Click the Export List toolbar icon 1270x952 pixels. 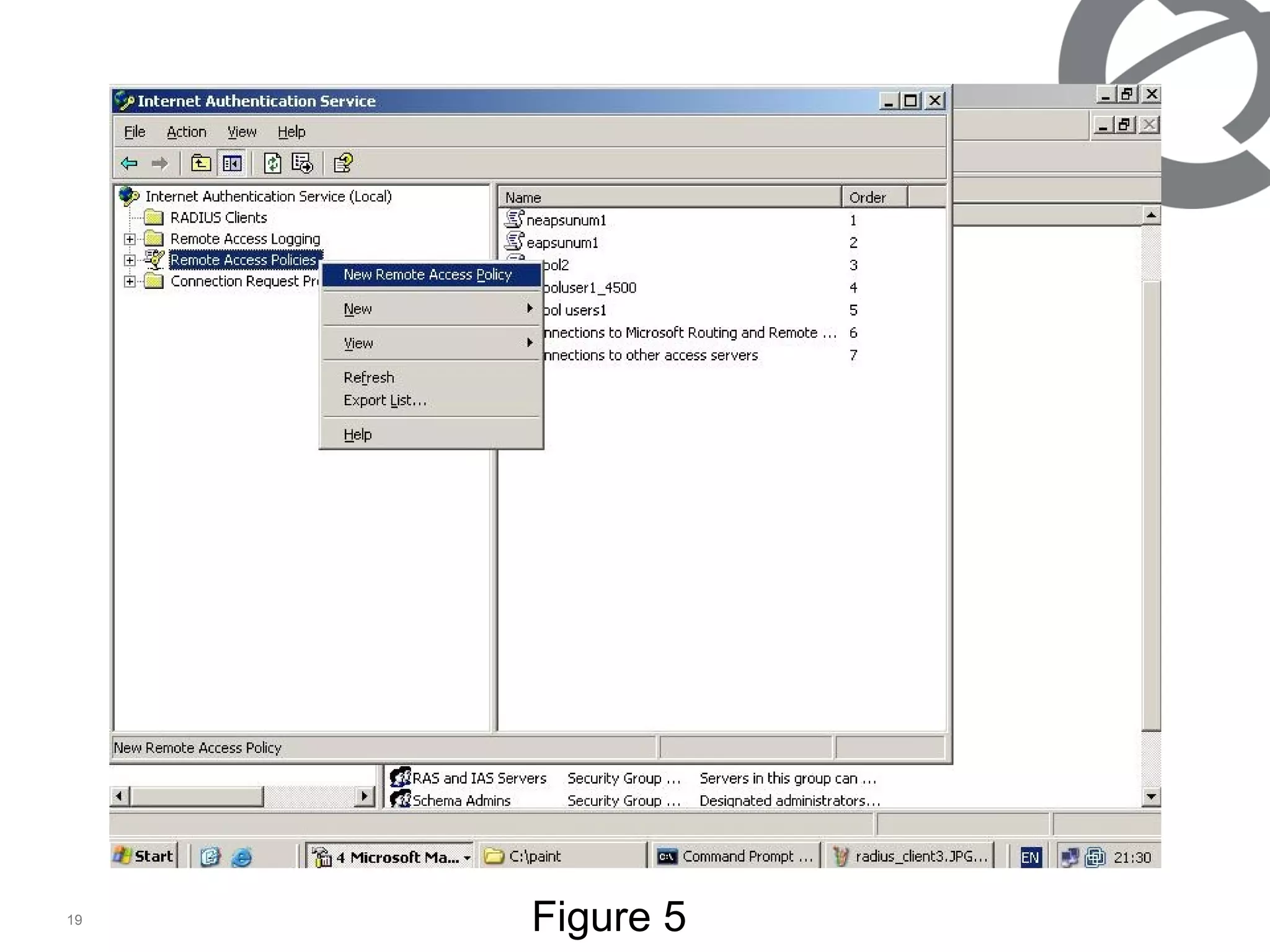[303, 164]
